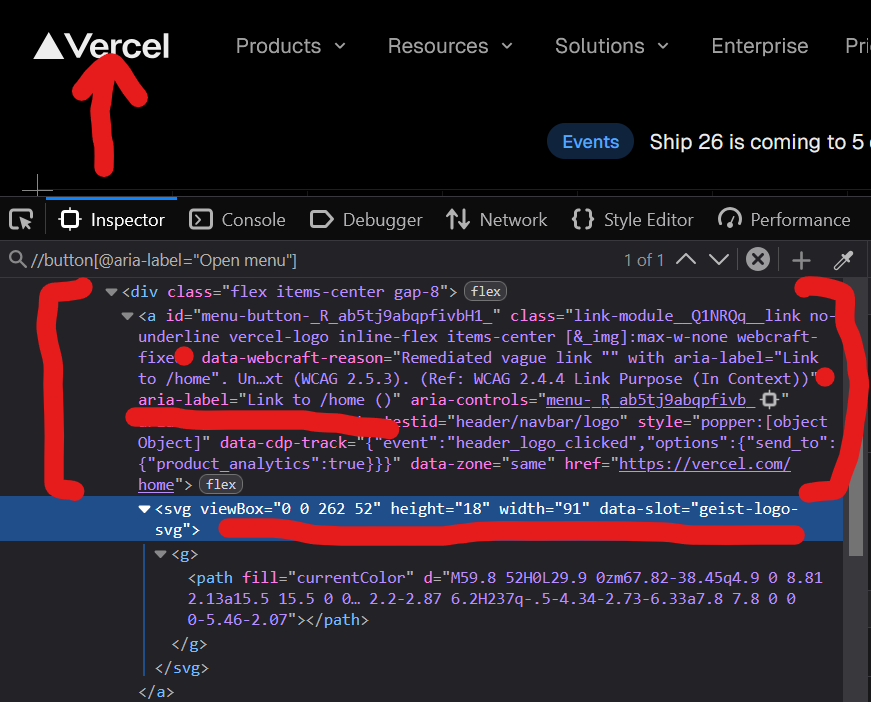871x702 pixels.
Task: Collapse the g element node
Action: point(161,554)
